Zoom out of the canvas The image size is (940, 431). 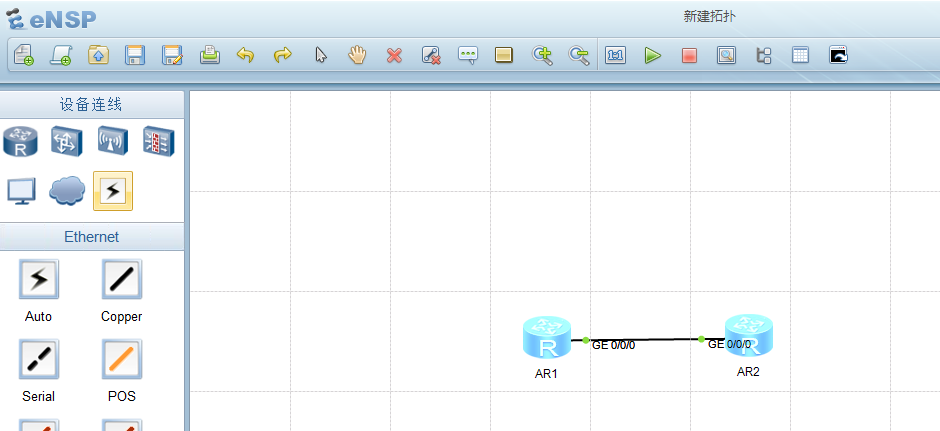tap(579, 55)
